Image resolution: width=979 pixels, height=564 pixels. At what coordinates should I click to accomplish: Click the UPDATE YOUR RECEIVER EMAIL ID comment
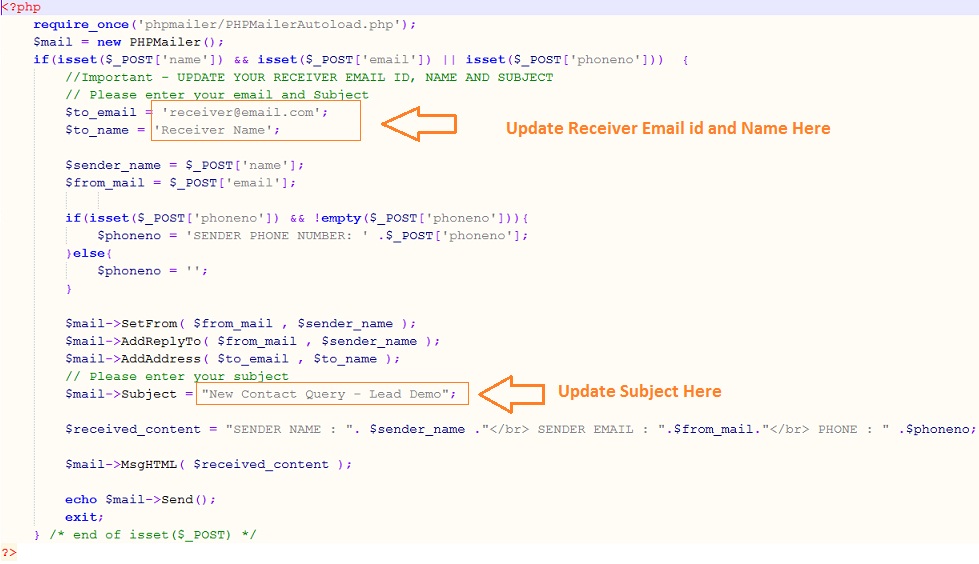pos(310,77)
